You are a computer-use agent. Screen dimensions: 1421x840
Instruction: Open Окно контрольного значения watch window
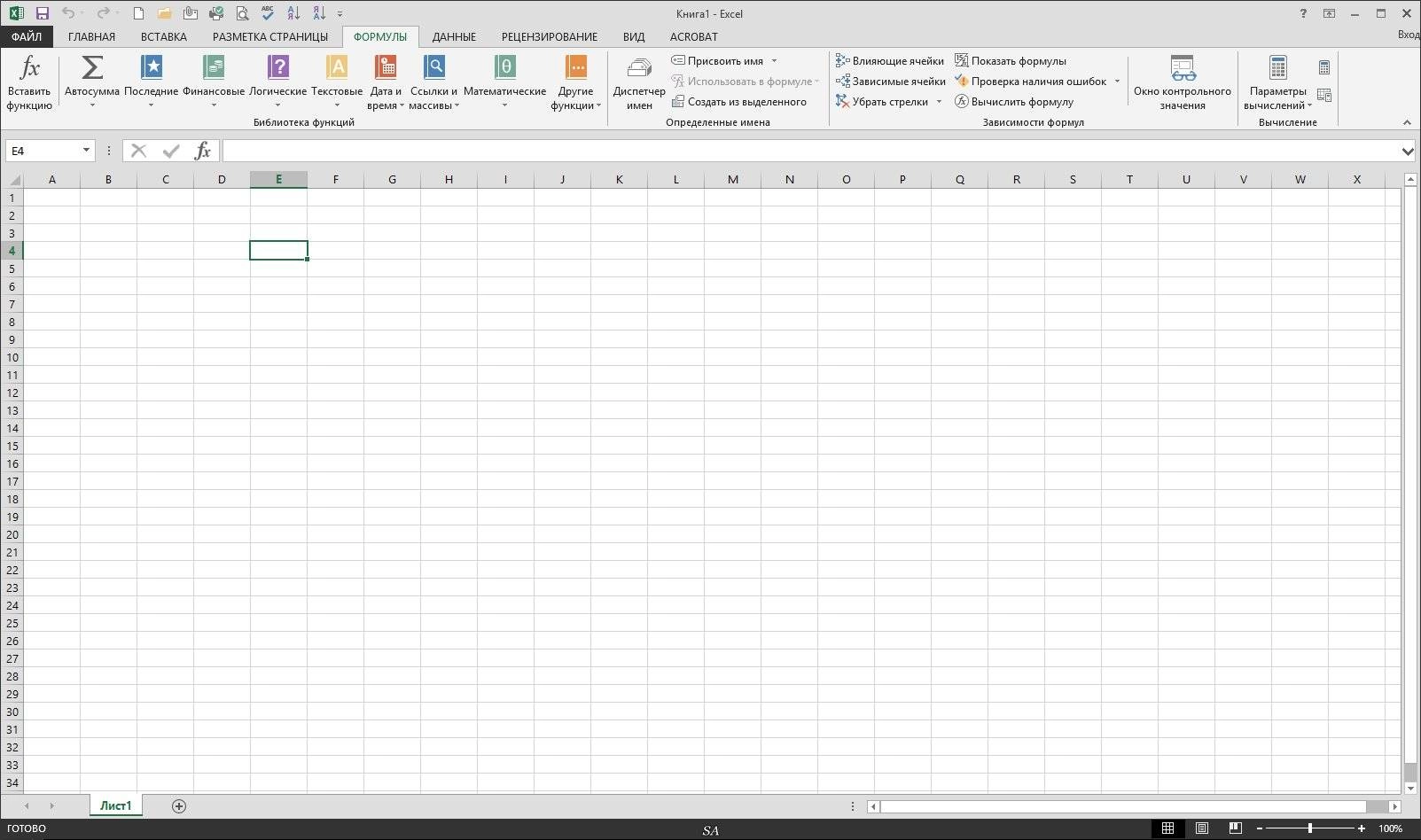[x=1183, y=82]
